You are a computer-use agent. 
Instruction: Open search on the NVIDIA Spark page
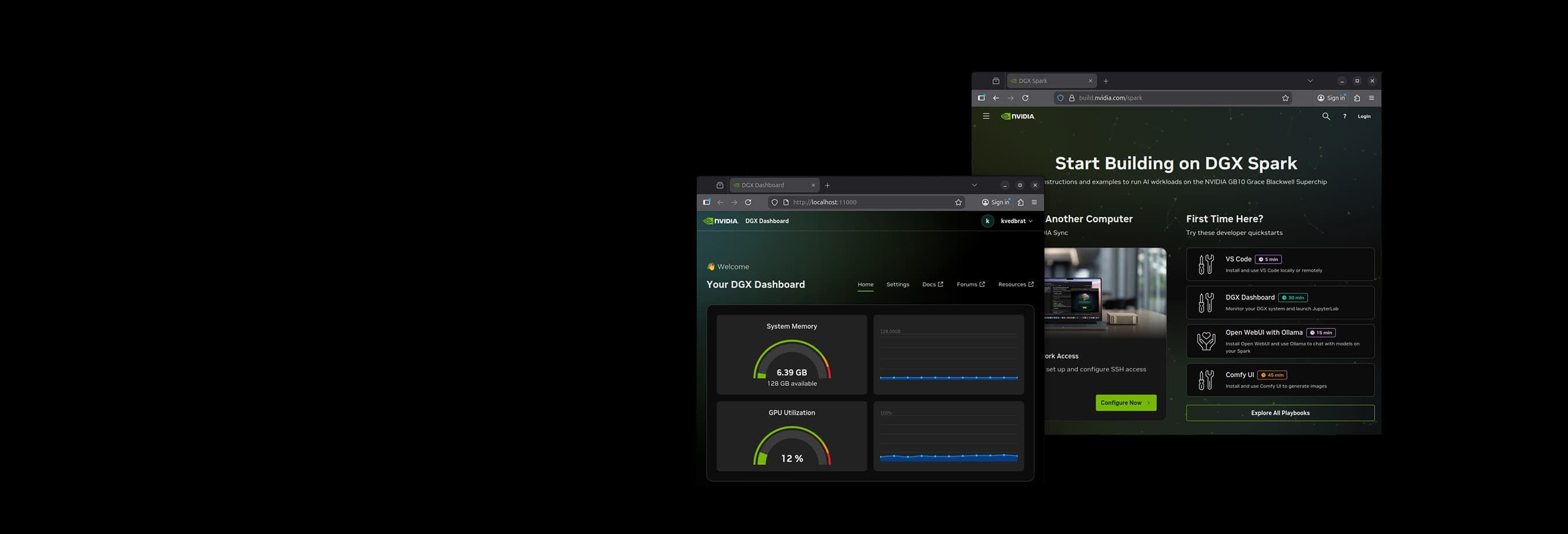pos(1326,116)
